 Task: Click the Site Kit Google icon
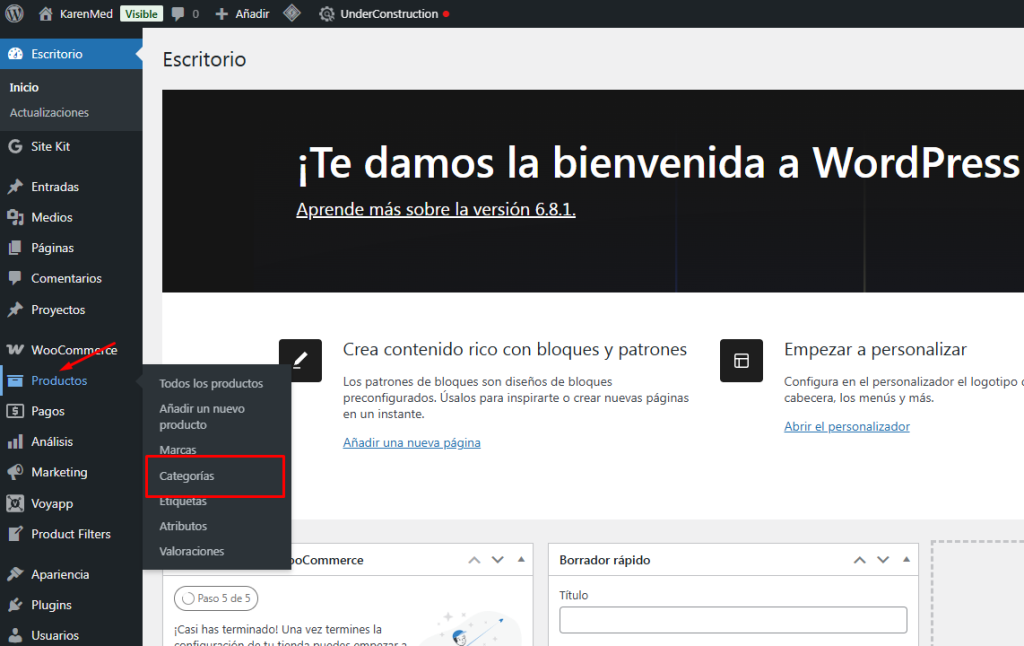click(15, 146)
